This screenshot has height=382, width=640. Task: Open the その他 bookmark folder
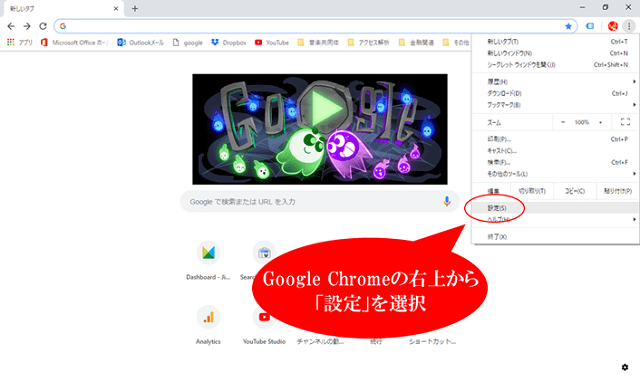pyautogui.click(x=456, y=42)
